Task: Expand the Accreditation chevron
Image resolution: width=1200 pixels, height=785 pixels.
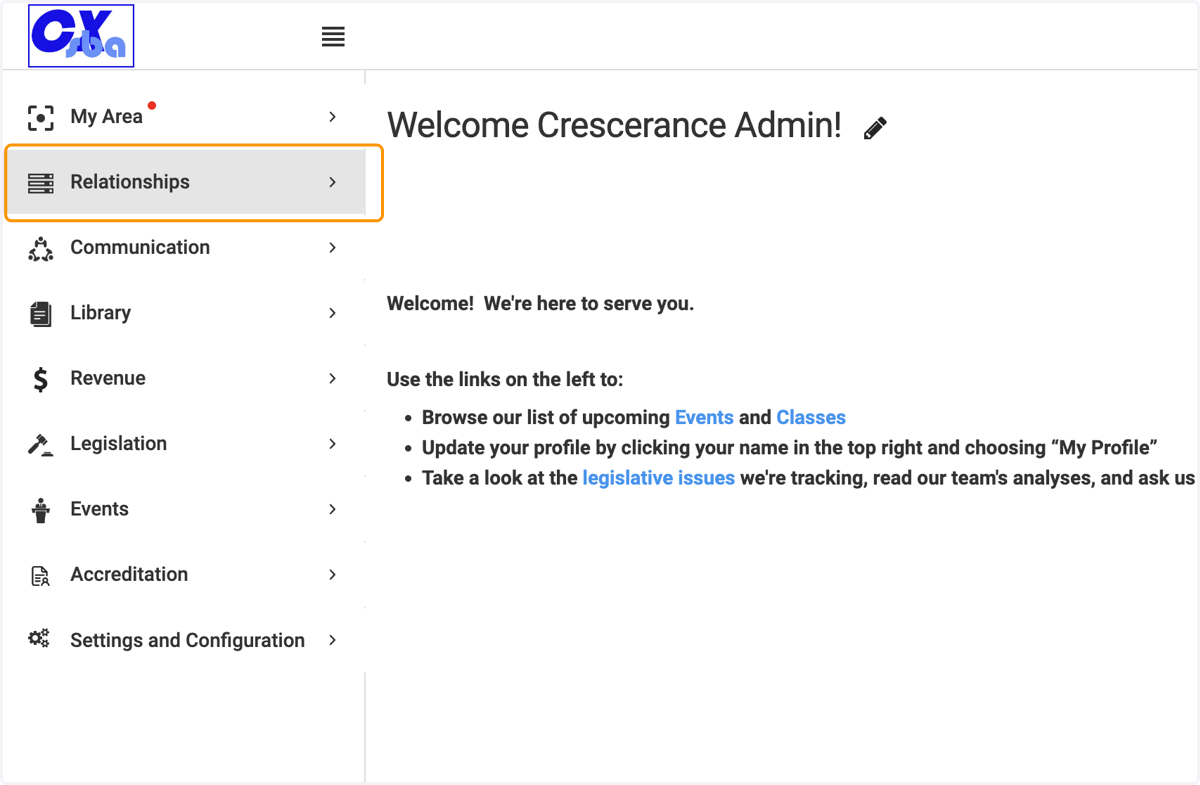Action: [332, 574]
